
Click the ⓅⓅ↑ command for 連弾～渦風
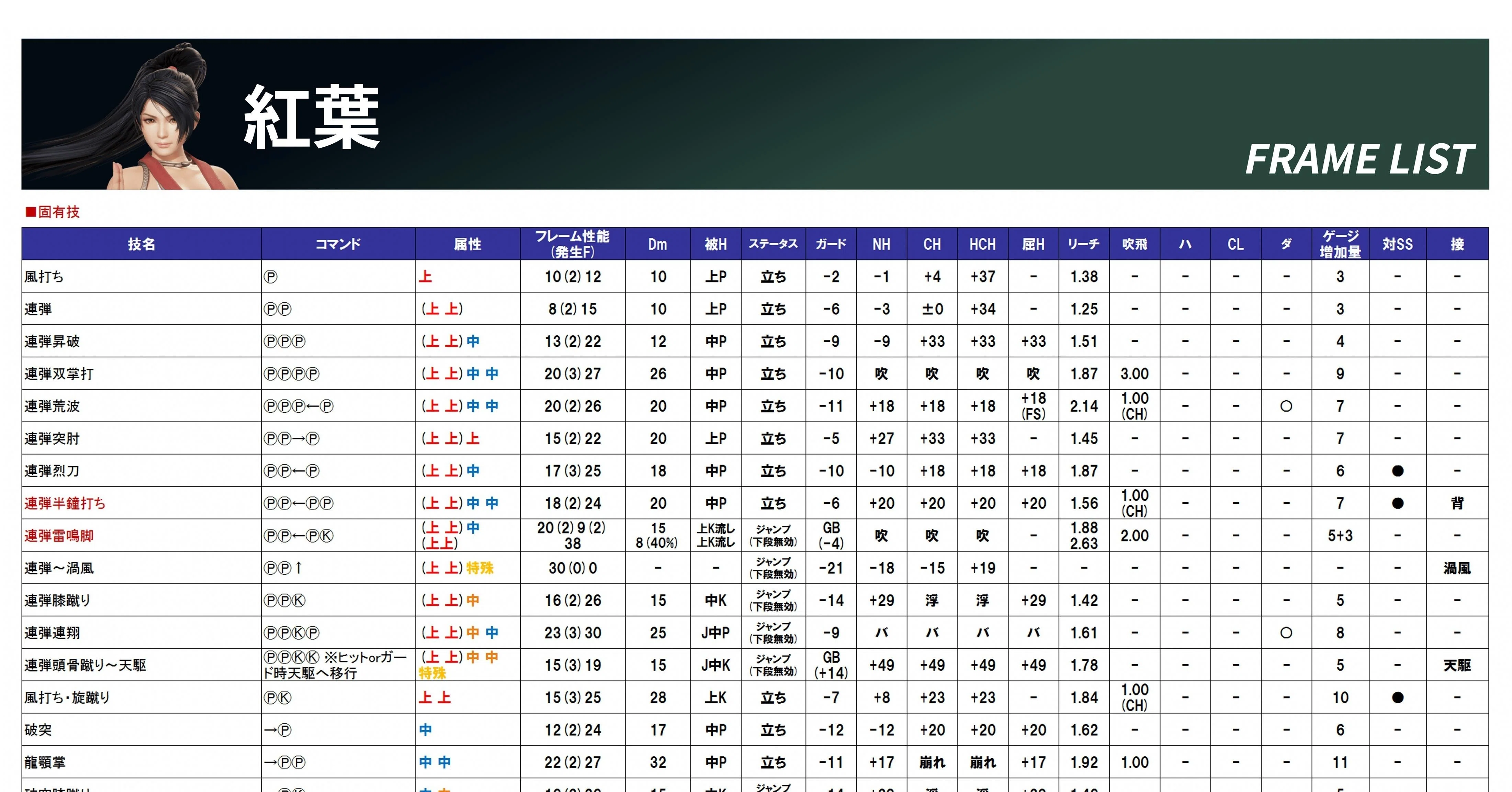[283, 568]
